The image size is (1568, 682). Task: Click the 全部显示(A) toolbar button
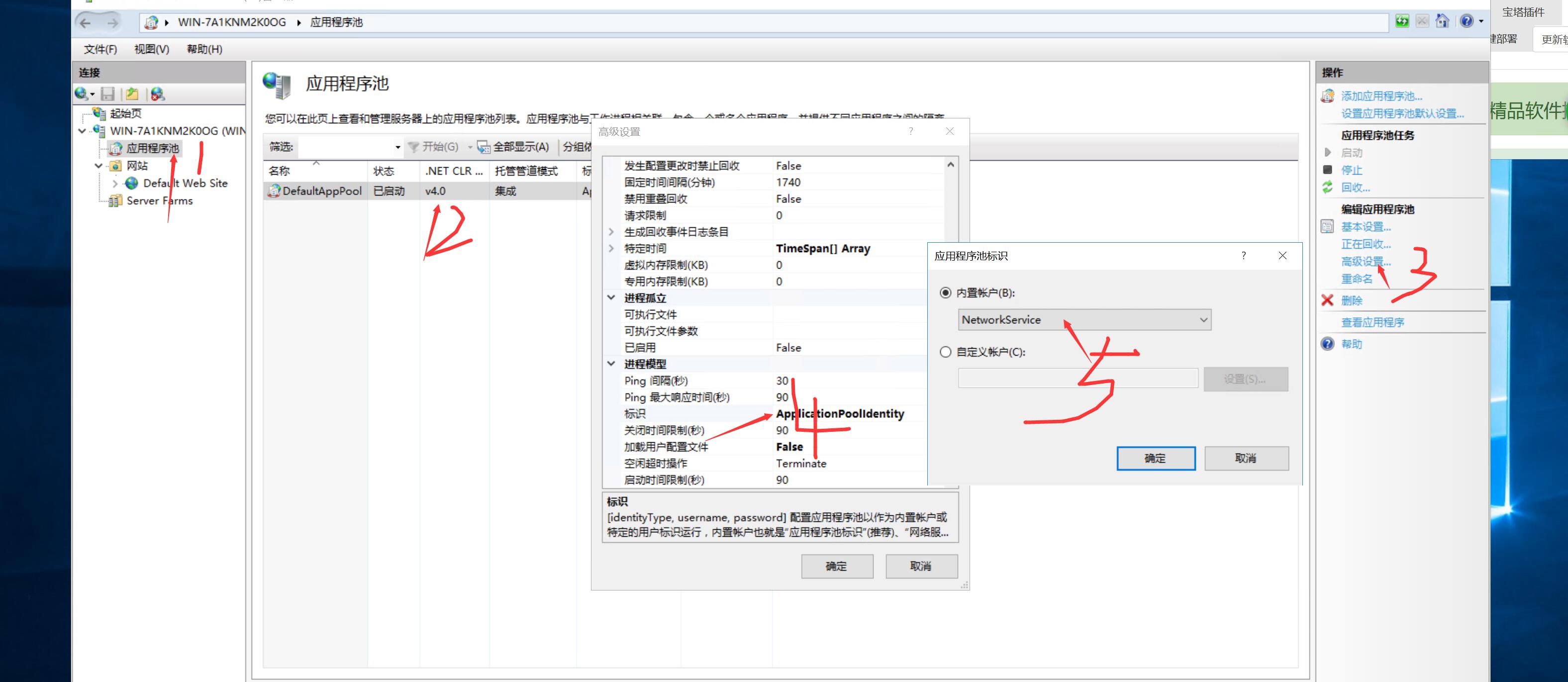click(x=513, y=147)
